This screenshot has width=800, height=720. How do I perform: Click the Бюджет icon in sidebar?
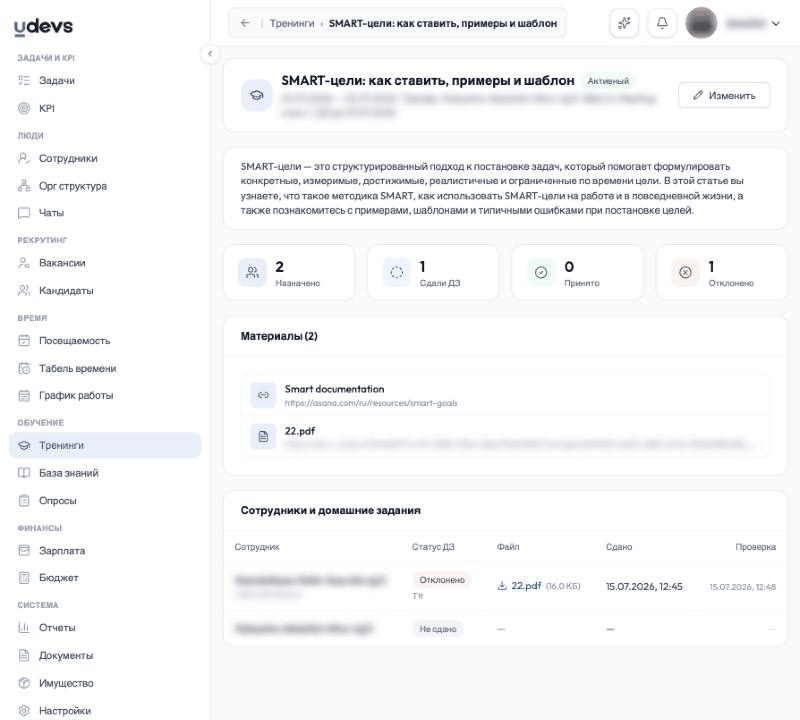click(x=24, y=578)
